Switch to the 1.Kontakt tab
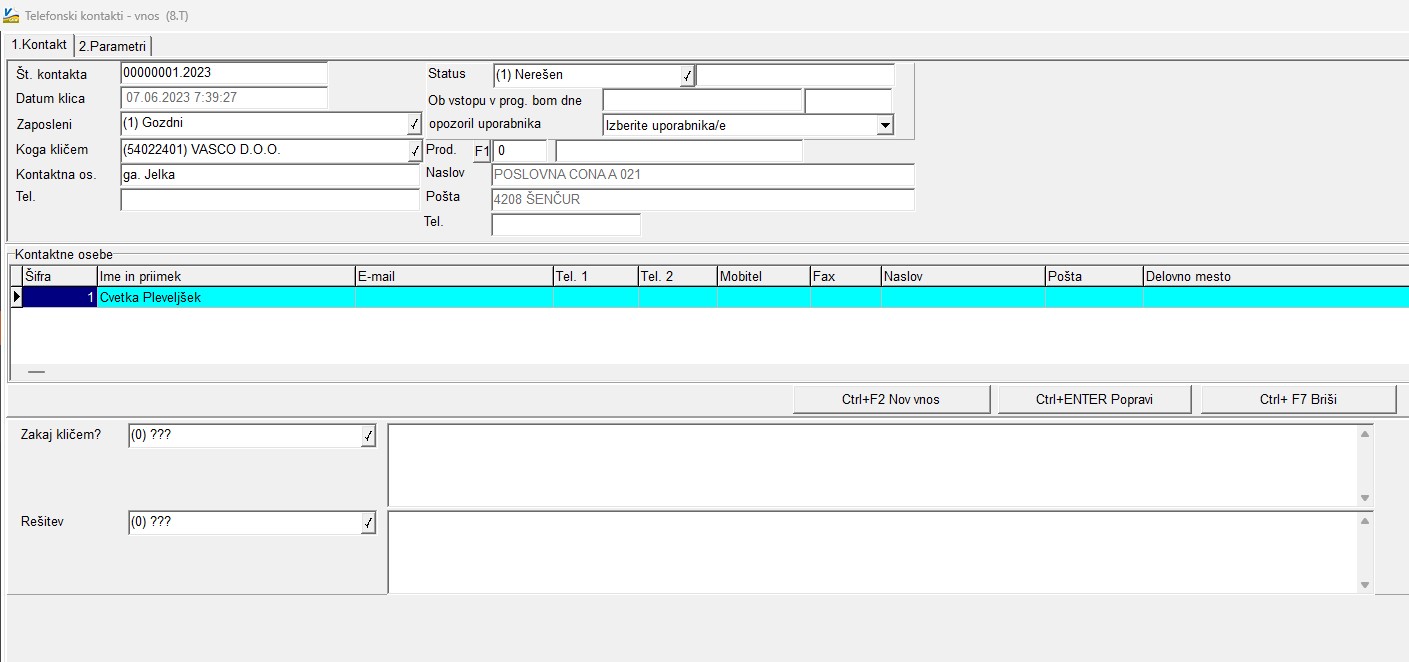The image size is (1409, 662). click(x=39, y=45)
